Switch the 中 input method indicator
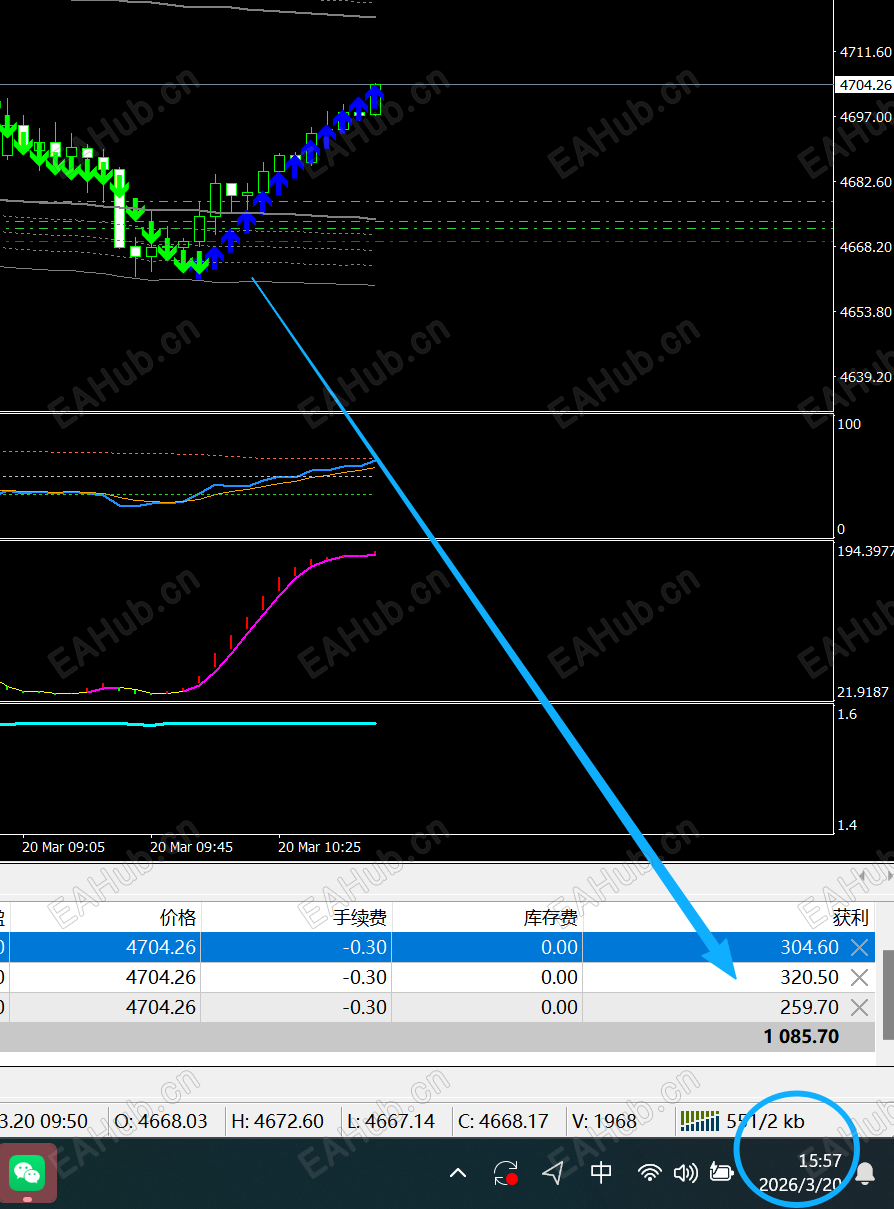894x1209 pixels. click(601, 1173)
